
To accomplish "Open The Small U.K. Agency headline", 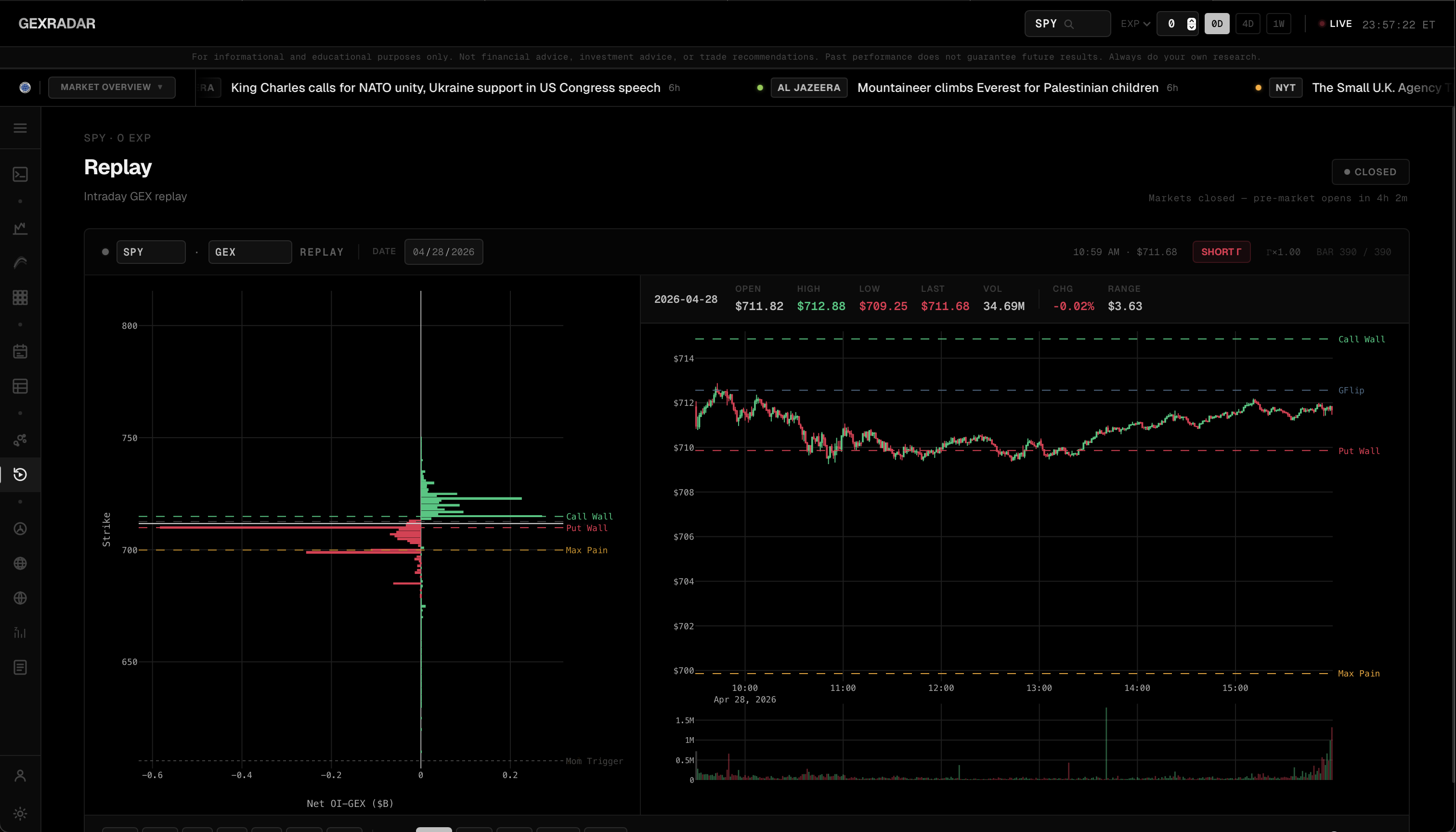I will point(1383,88).
